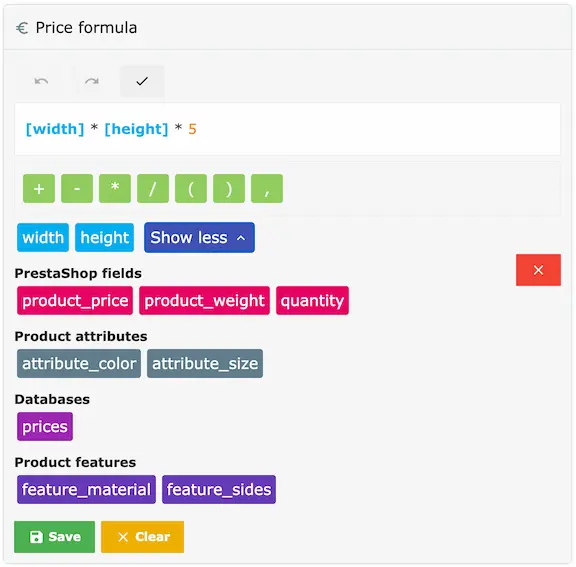Insert the prices database tag
576x567 pixels.
45,427
